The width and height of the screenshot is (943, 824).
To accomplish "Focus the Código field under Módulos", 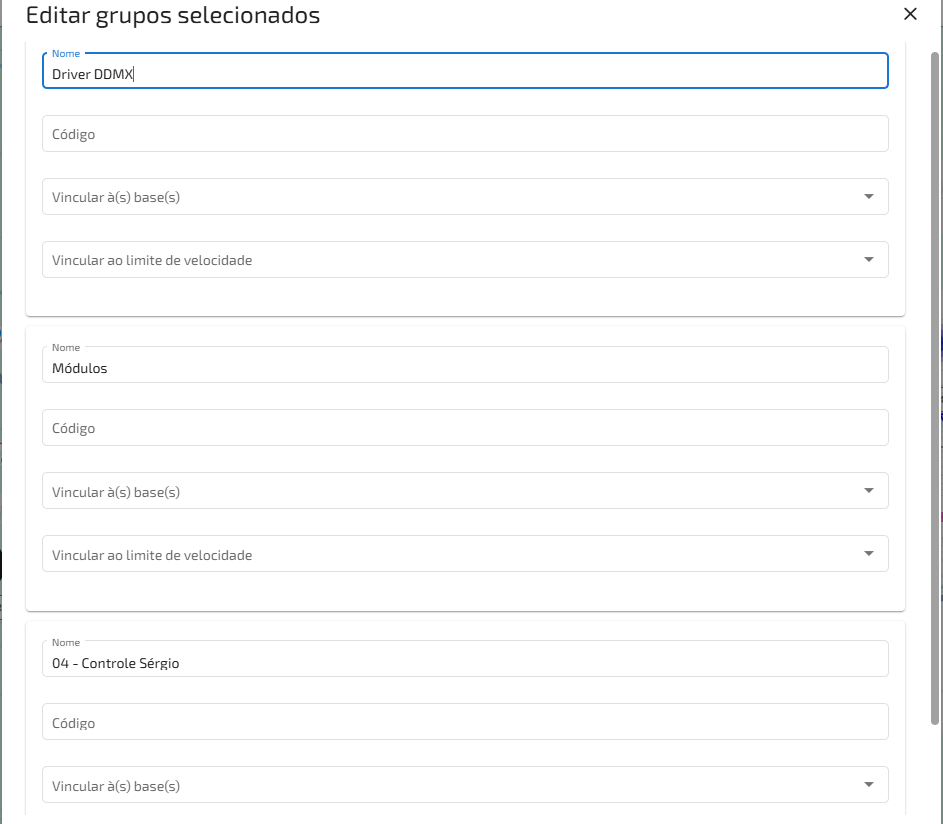I will 465,428.
